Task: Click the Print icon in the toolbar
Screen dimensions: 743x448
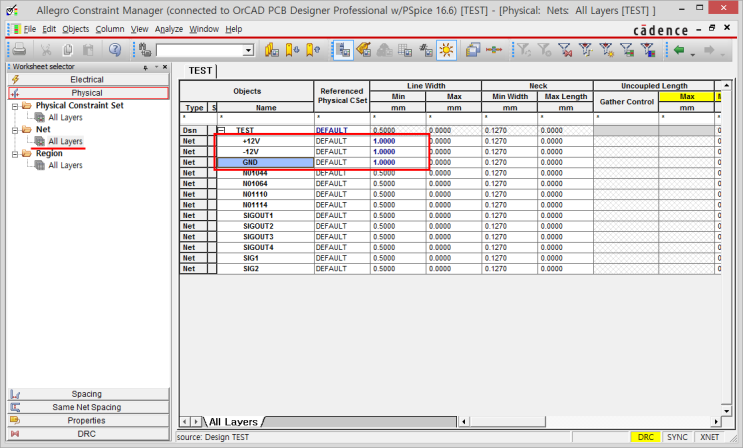Action: coord(19,49)
